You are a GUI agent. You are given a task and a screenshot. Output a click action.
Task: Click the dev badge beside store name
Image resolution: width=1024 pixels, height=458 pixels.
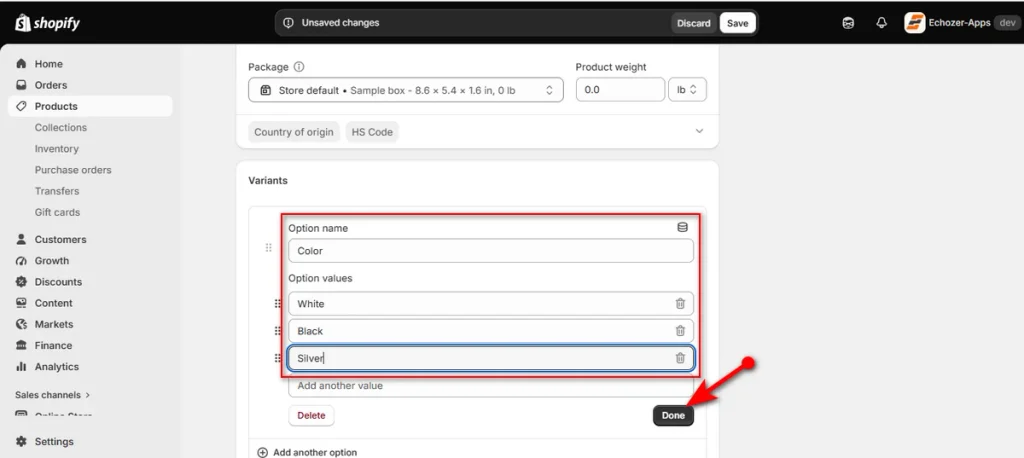[1006, 23]
